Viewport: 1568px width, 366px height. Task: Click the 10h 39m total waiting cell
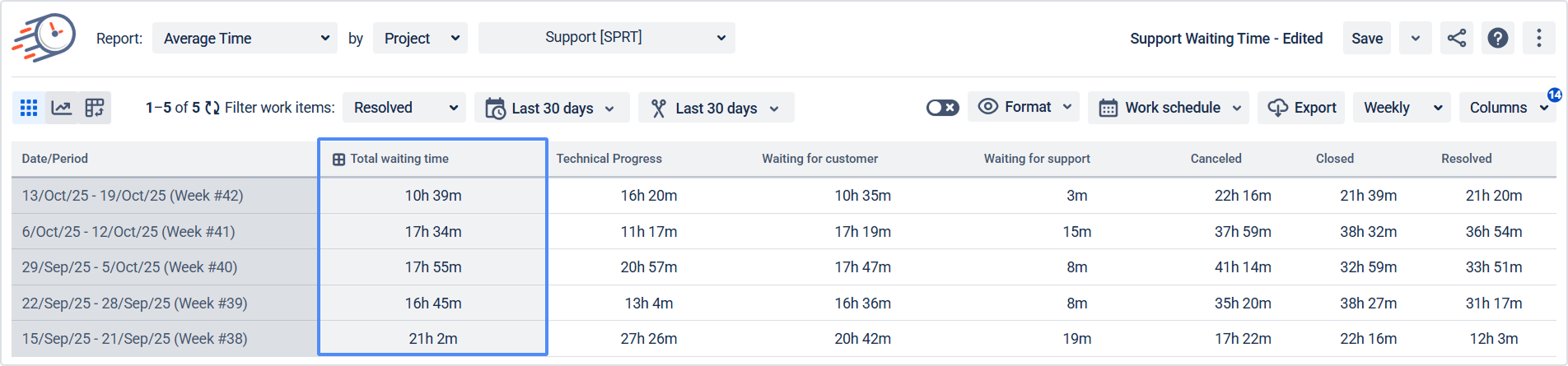(x=433, y=196)
